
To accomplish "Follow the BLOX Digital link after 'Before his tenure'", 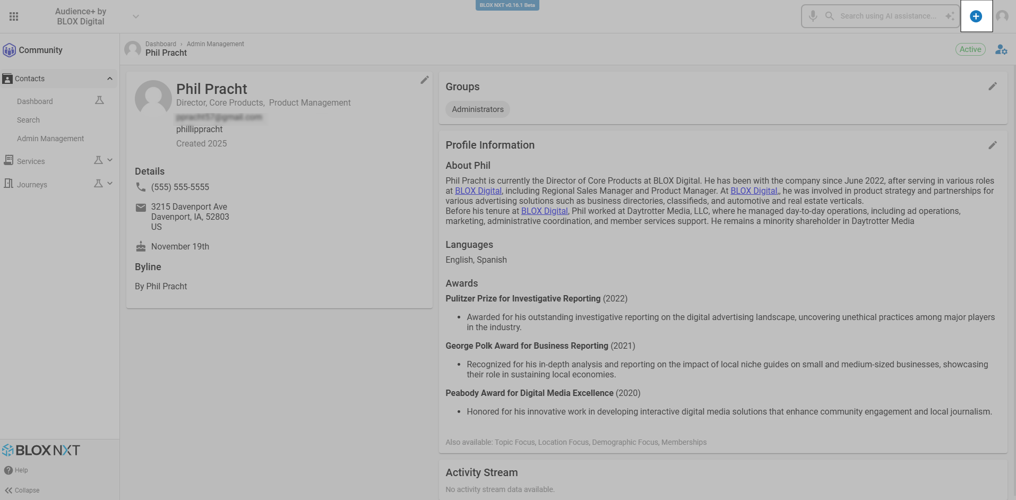I will click(x=545, y=211).
